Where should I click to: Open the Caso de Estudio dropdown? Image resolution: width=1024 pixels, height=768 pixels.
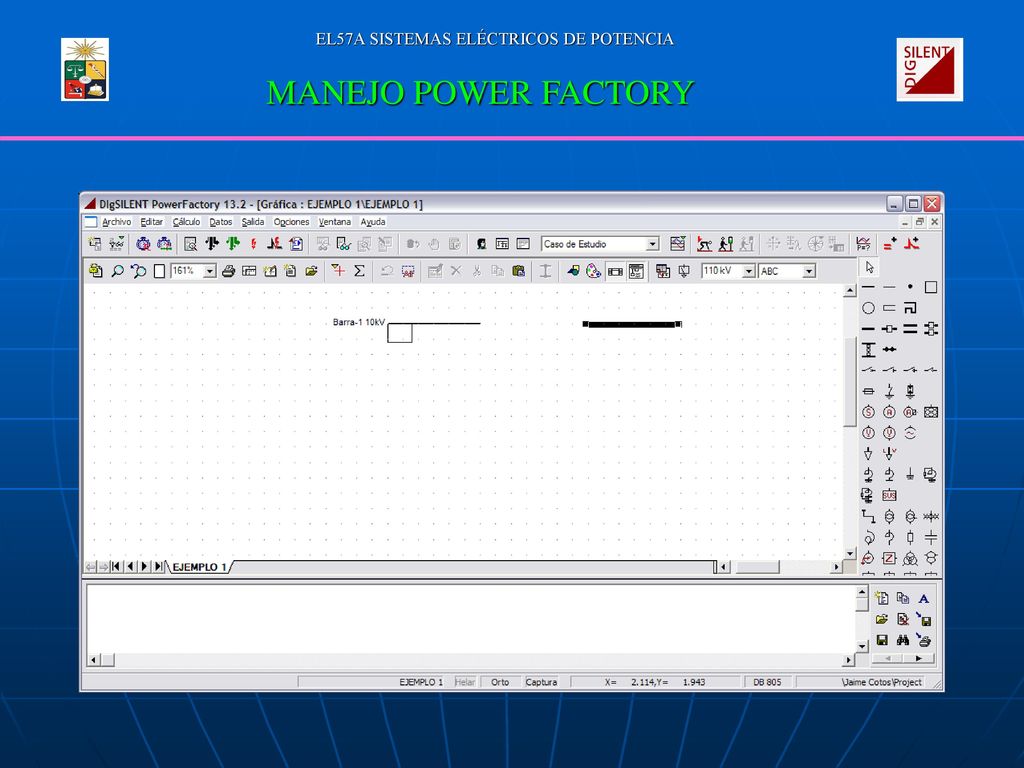click(x=652, y=244)
